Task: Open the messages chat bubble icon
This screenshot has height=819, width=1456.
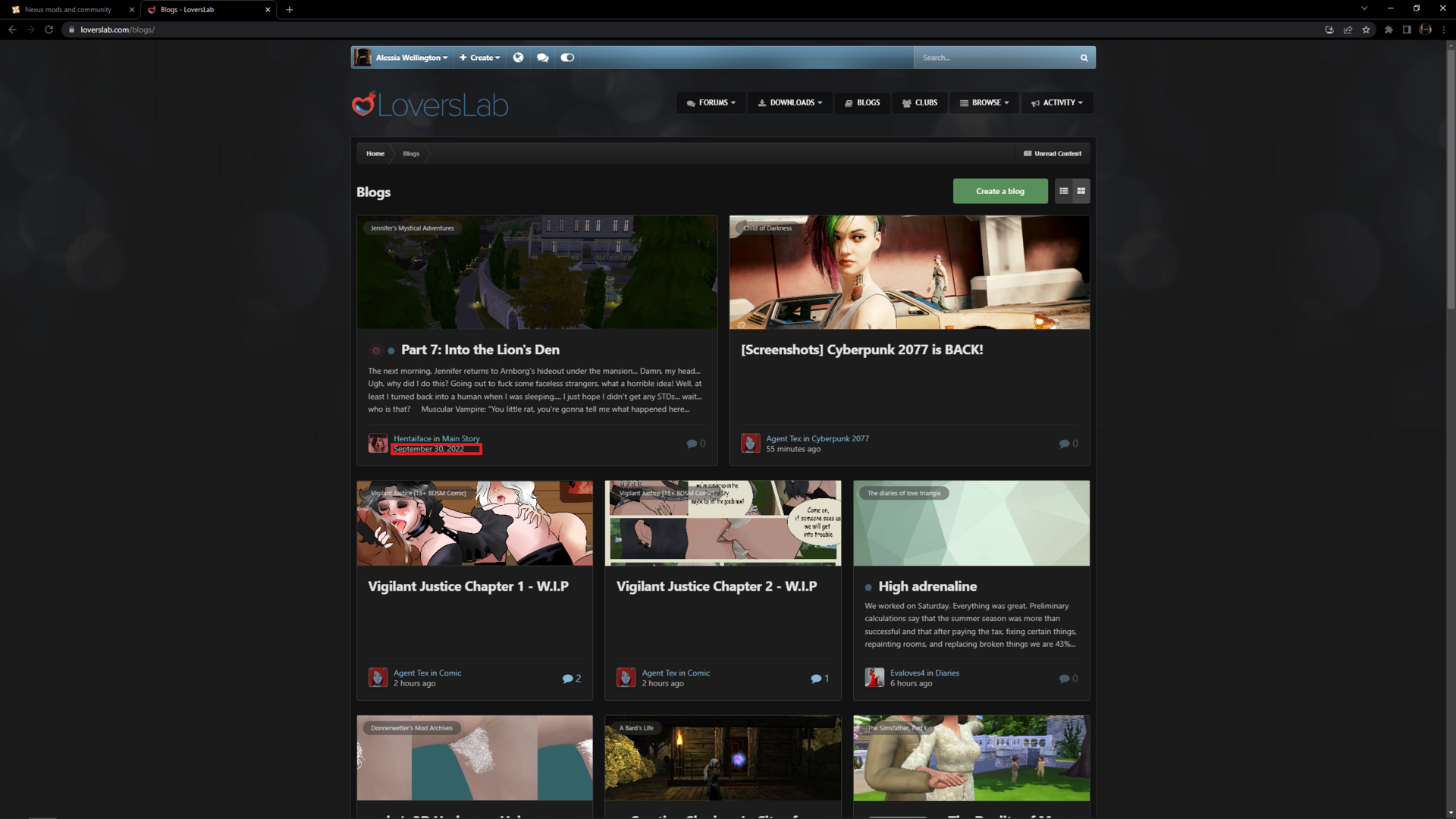Action: pos(542,58)
